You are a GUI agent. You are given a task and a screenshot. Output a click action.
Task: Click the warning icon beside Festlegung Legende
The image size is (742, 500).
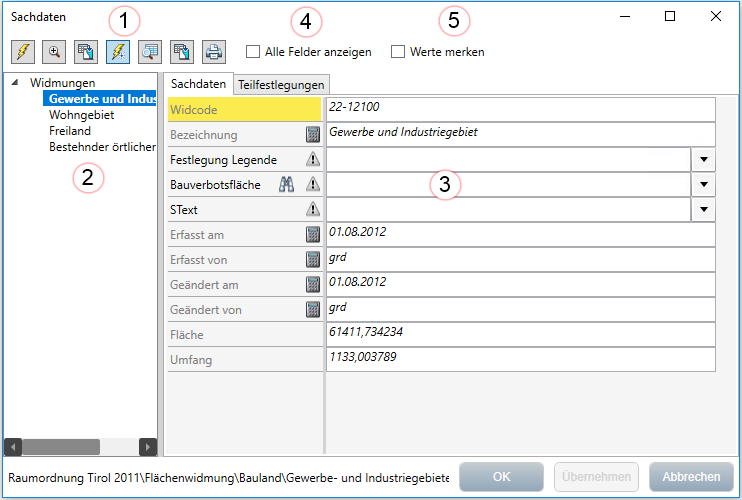click(313, 159)
